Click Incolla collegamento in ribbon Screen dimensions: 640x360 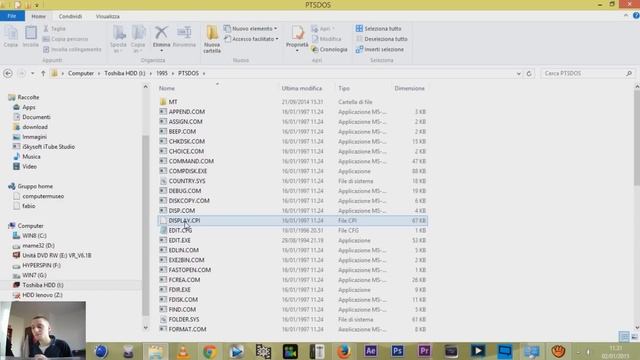72,49
